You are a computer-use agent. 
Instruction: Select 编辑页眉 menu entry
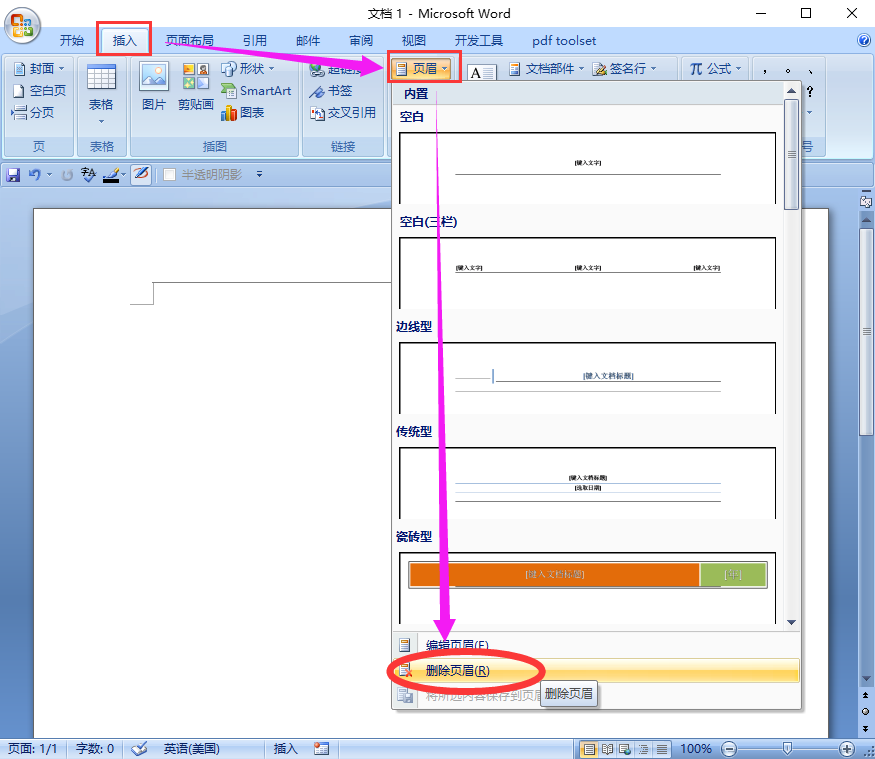pos(596,645)
